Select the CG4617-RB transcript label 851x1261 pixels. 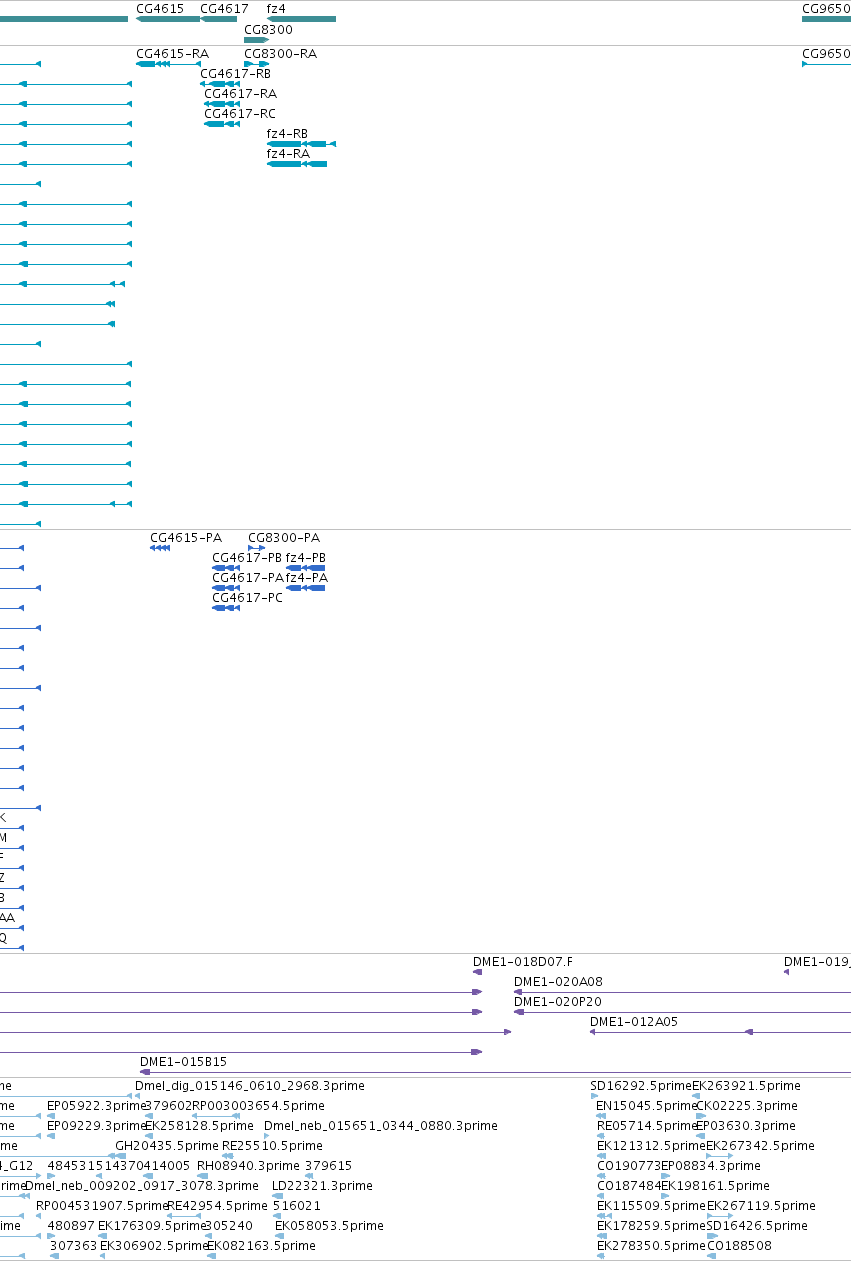click(235, 74)
